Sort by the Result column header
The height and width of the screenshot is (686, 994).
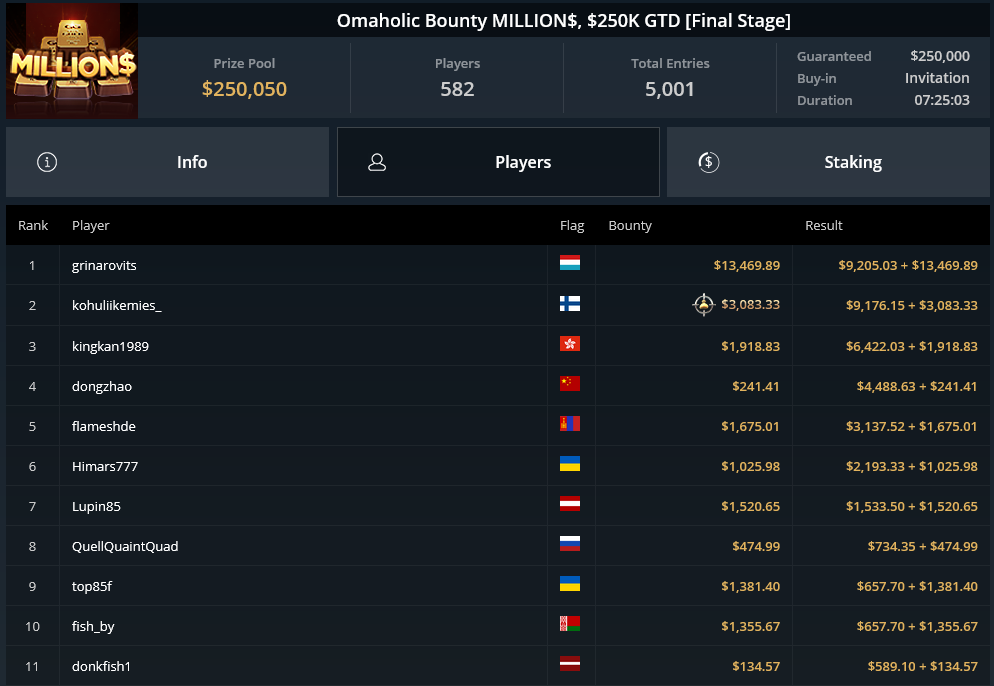click(x=823, y=226)
